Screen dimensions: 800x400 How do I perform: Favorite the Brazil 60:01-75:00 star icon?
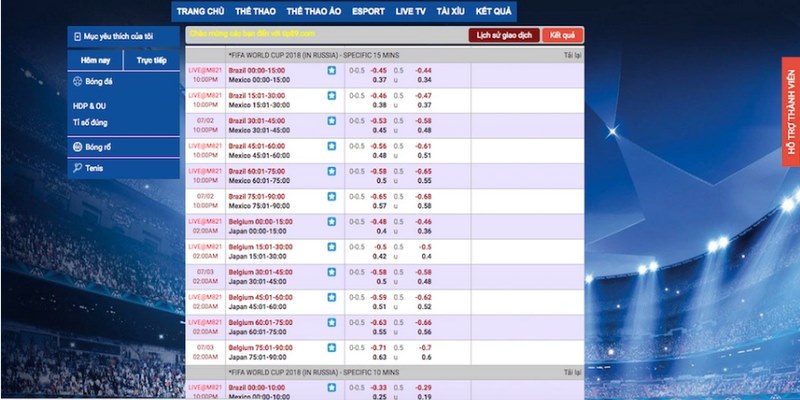click(332, 171)
